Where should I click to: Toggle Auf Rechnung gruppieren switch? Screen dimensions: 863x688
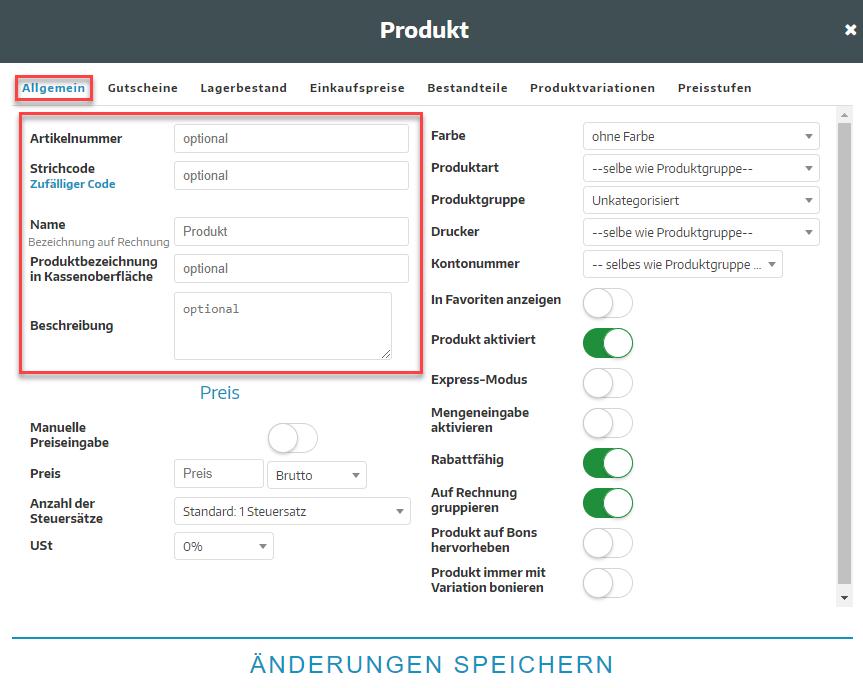[x=608, y=503]
